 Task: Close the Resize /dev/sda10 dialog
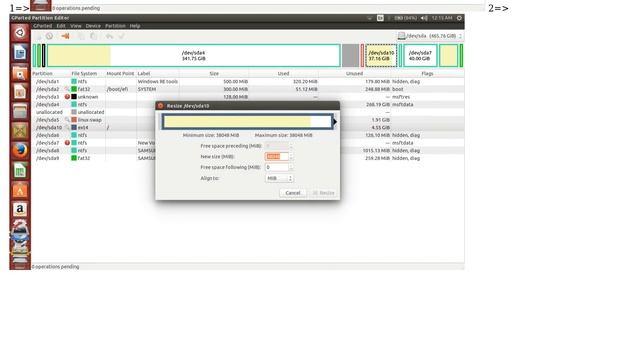pyautogui.click(x=160, y=106)
